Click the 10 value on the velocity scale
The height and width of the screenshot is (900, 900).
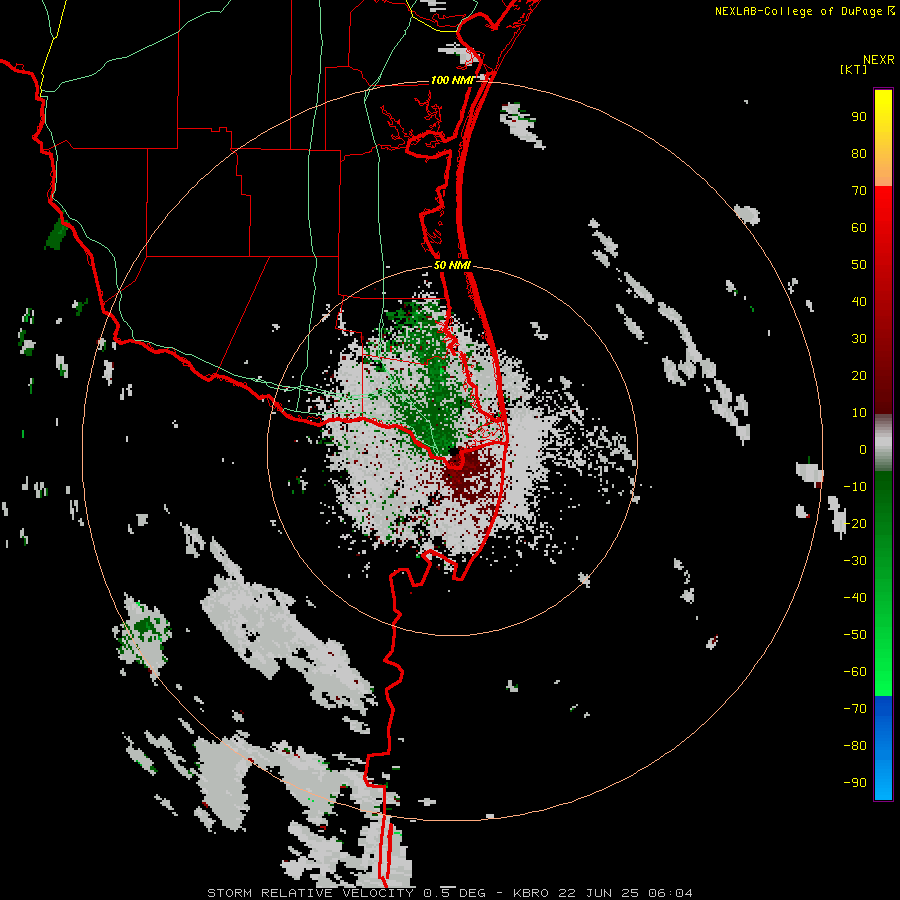pos(859,413)
